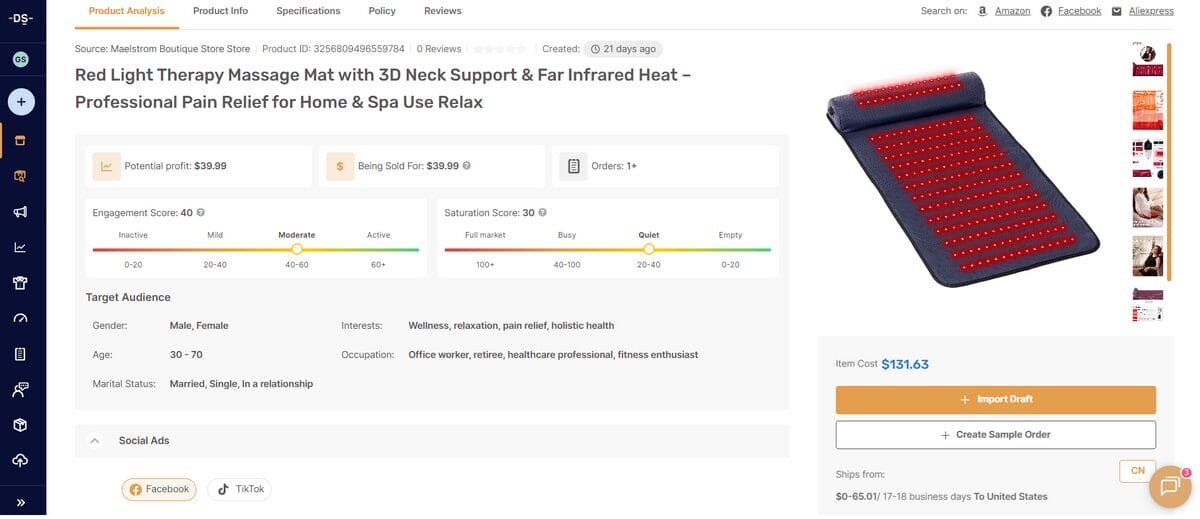The width and height of the screenshot is (1200, 519).
Task: Click the cloud upload sidebar icon
Action: pos(20,460)
